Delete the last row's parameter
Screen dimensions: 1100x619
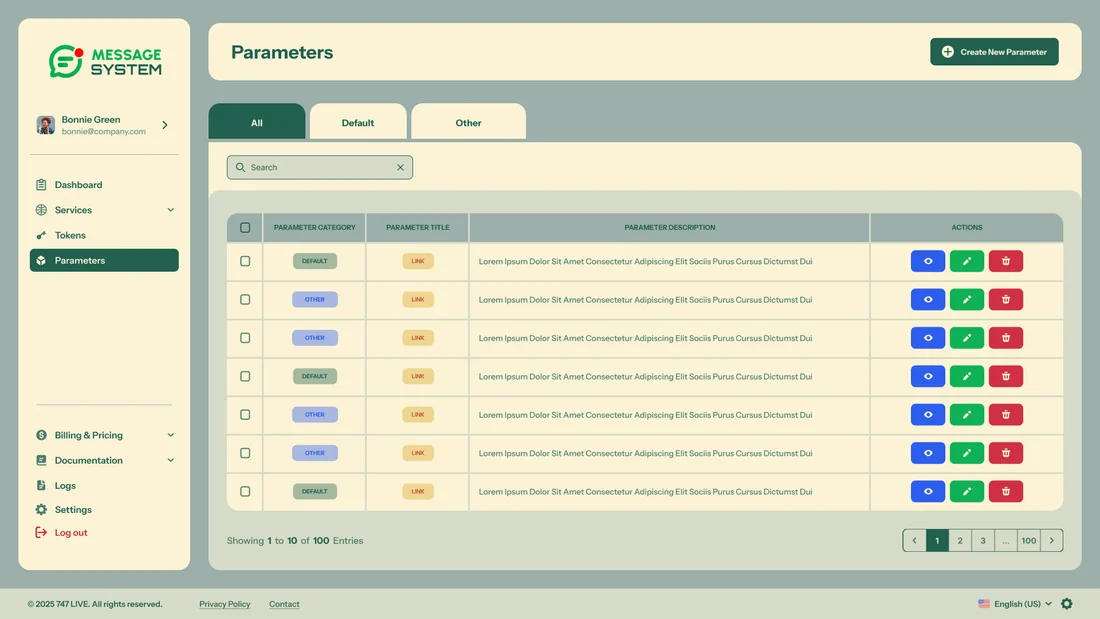1005,491
